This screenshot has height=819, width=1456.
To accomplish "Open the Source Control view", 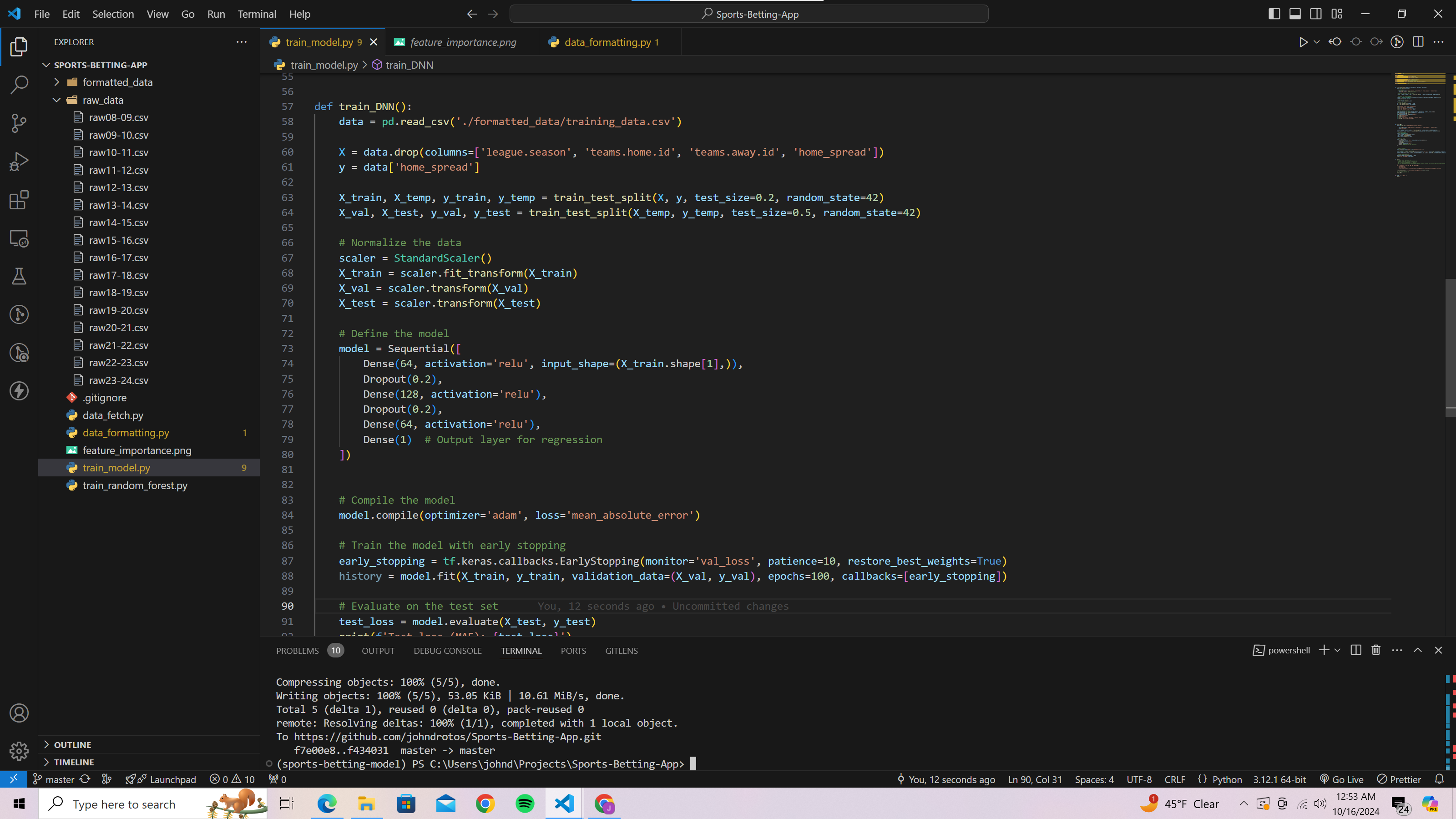I will tap(19, 123).
